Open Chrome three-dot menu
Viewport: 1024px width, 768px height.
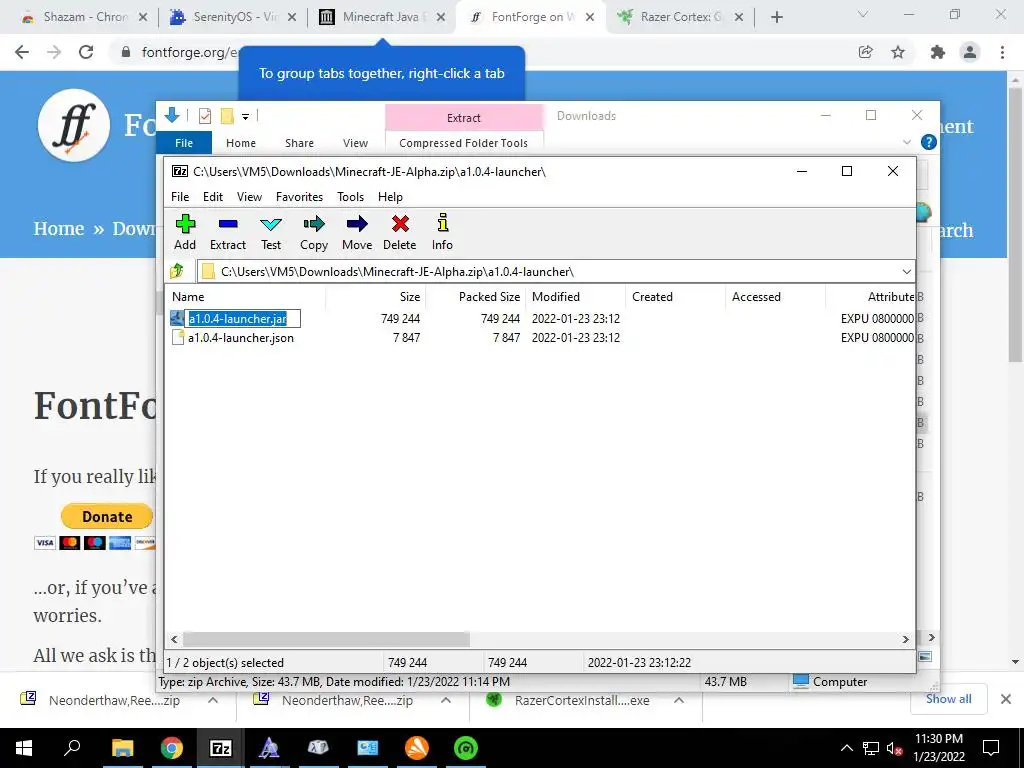1002,52
